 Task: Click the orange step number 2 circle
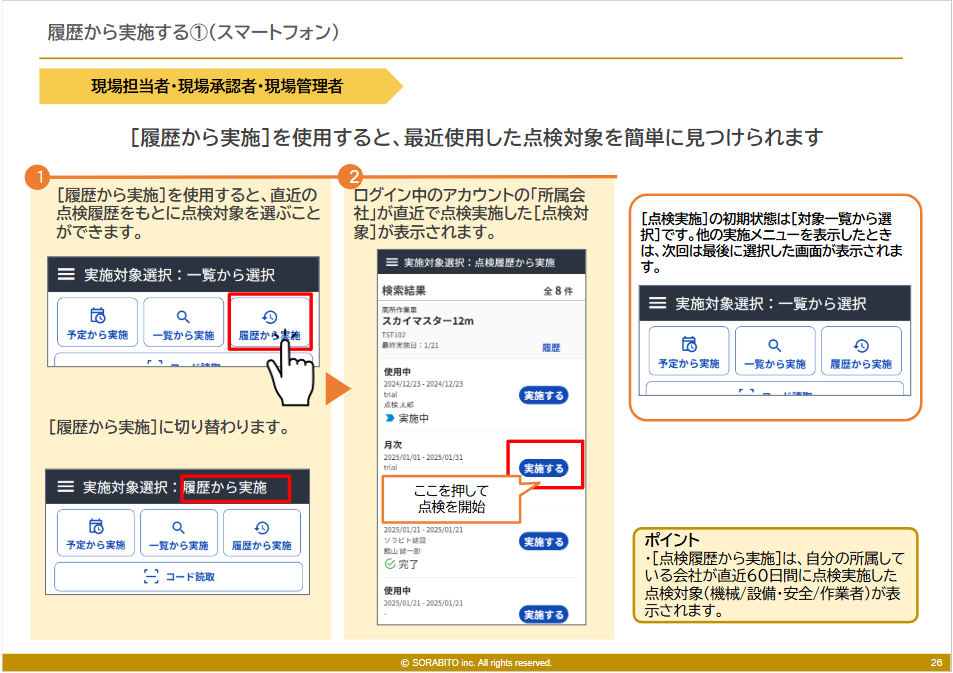pyautogui.click(x=351, y=177)
